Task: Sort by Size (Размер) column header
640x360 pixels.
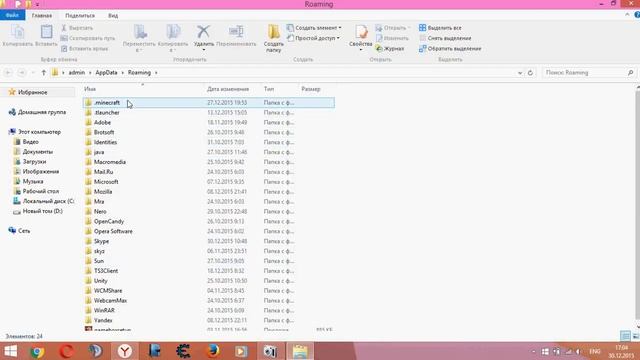Action: tap(311, 89)
